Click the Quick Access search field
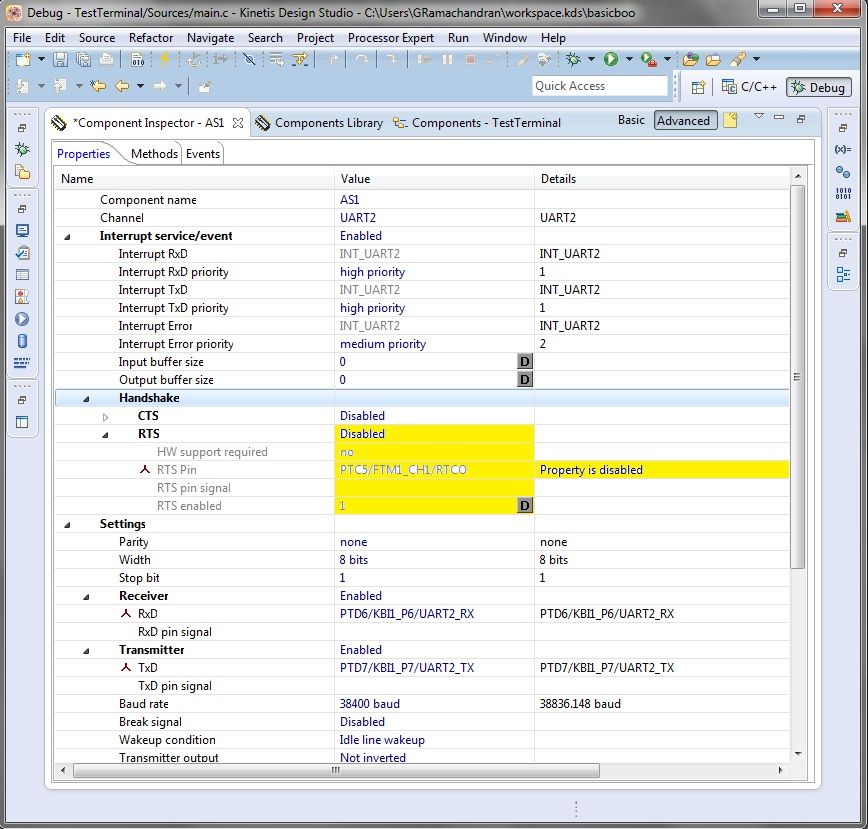Image resolution: width=868 pixels, height=829 pixels. (x=599, y=86)
